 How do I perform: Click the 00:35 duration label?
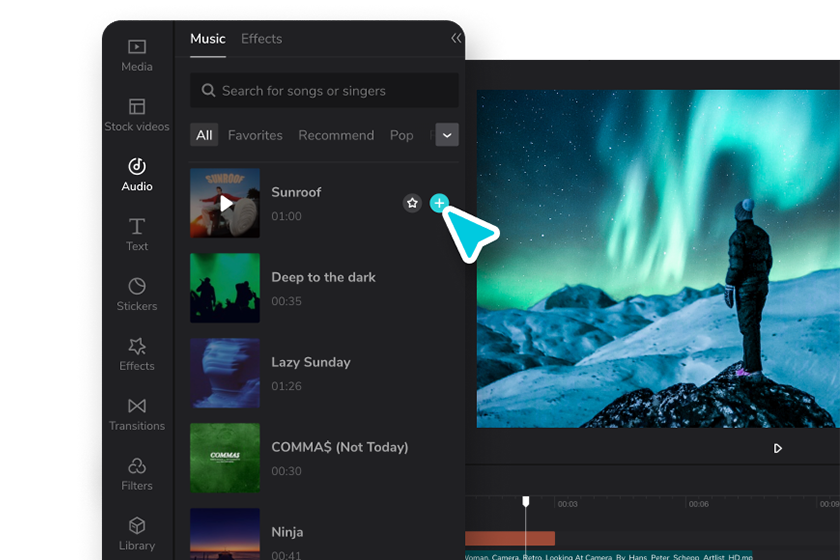(286, 301)
